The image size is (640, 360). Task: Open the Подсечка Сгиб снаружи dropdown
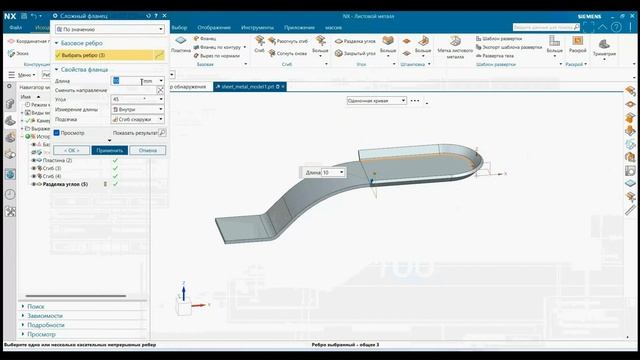138,119
